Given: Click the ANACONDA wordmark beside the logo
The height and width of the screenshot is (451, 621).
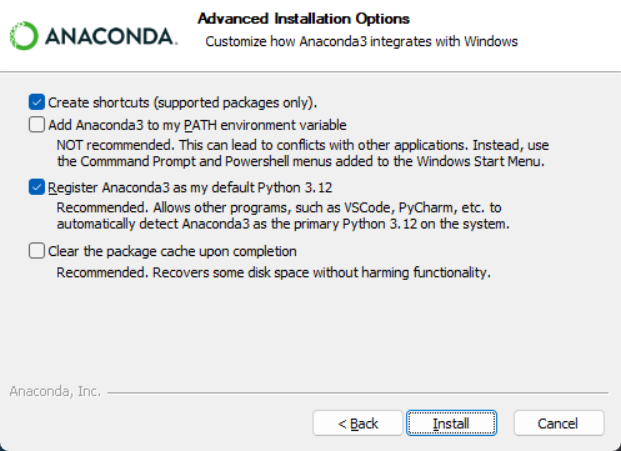Looking at the screenshot, I should tap(111, 36).
